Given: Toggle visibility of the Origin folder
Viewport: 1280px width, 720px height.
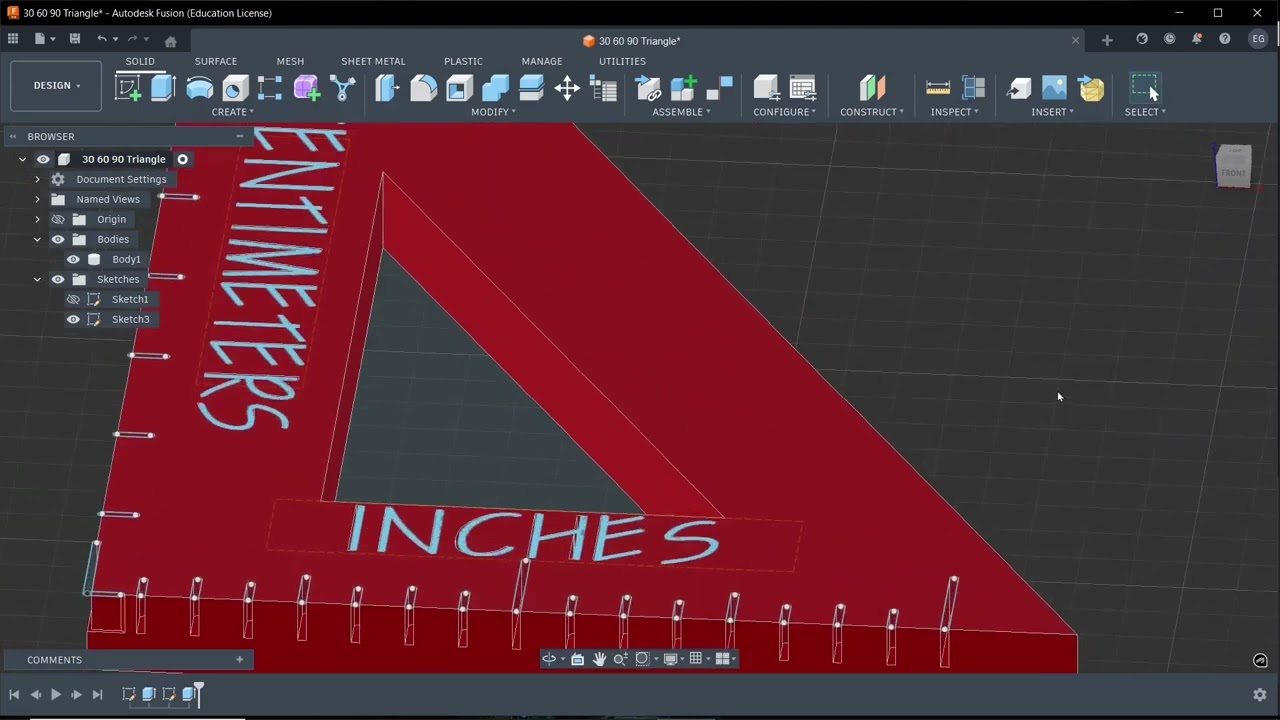Looking at the screenshot, I should 58,219.
